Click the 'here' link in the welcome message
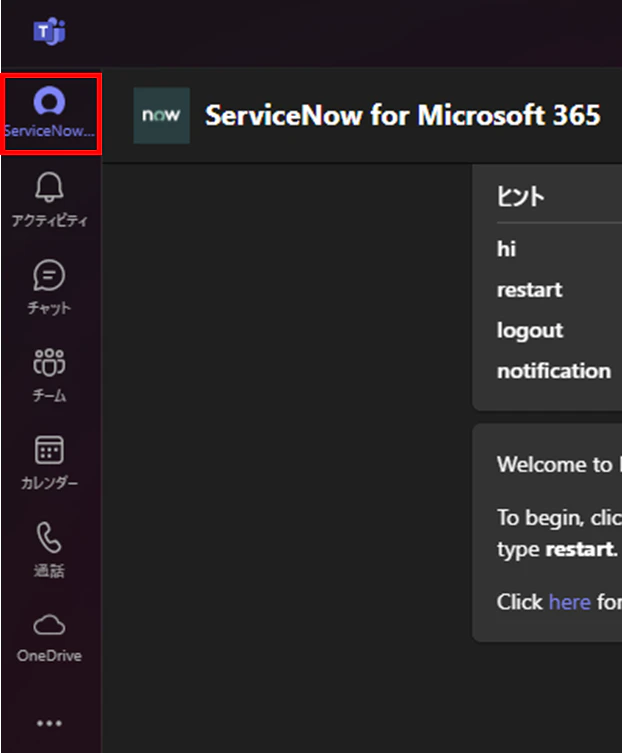The height and width of the screenshot is (753, 622). coord(570,602)
